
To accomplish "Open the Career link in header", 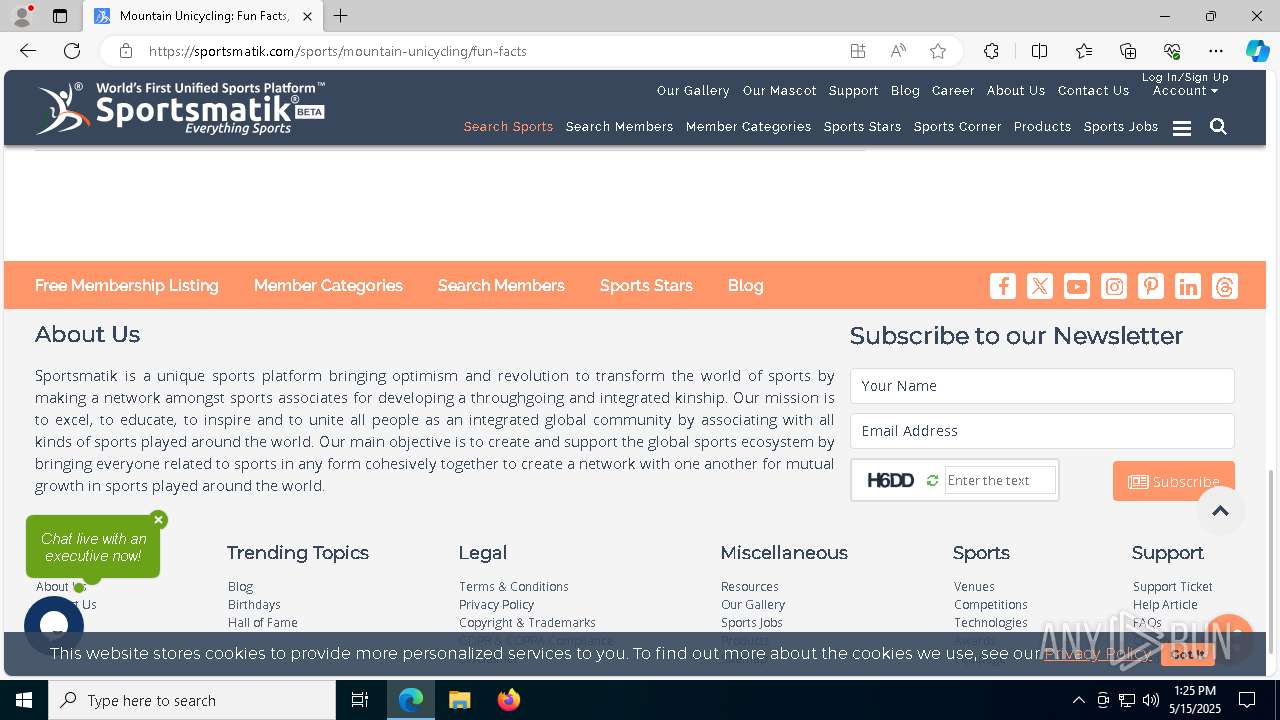I will 953,91.
